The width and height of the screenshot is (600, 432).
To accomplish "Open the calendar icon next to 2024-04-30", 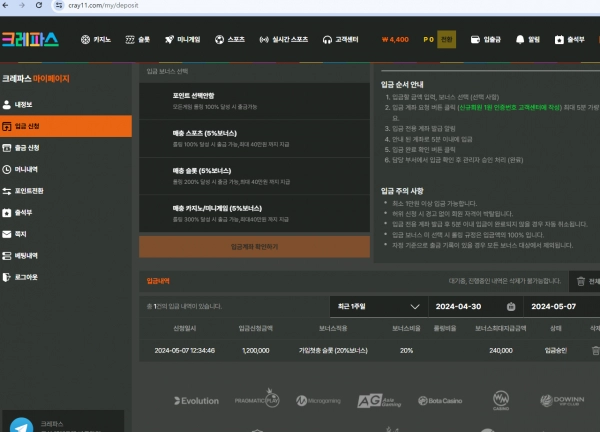I will pyautogui.click(x=511, y=306).
